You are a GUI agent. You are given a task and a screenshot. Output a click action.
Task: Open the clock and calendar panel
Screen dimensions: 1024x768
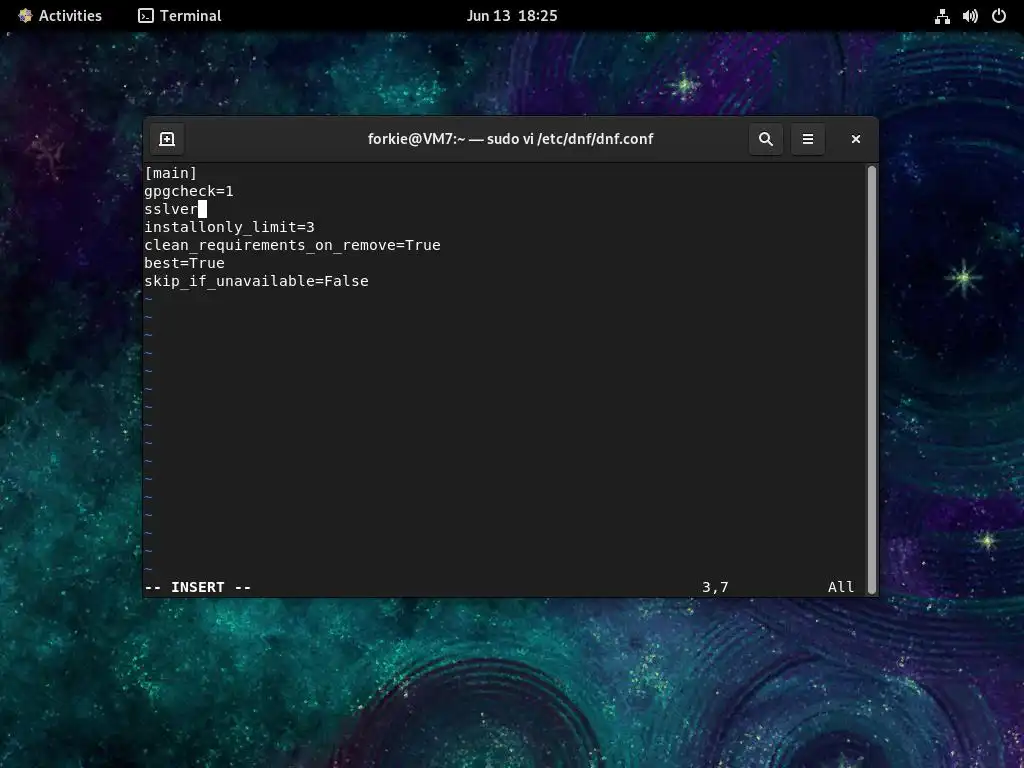[x=512, y=16]
